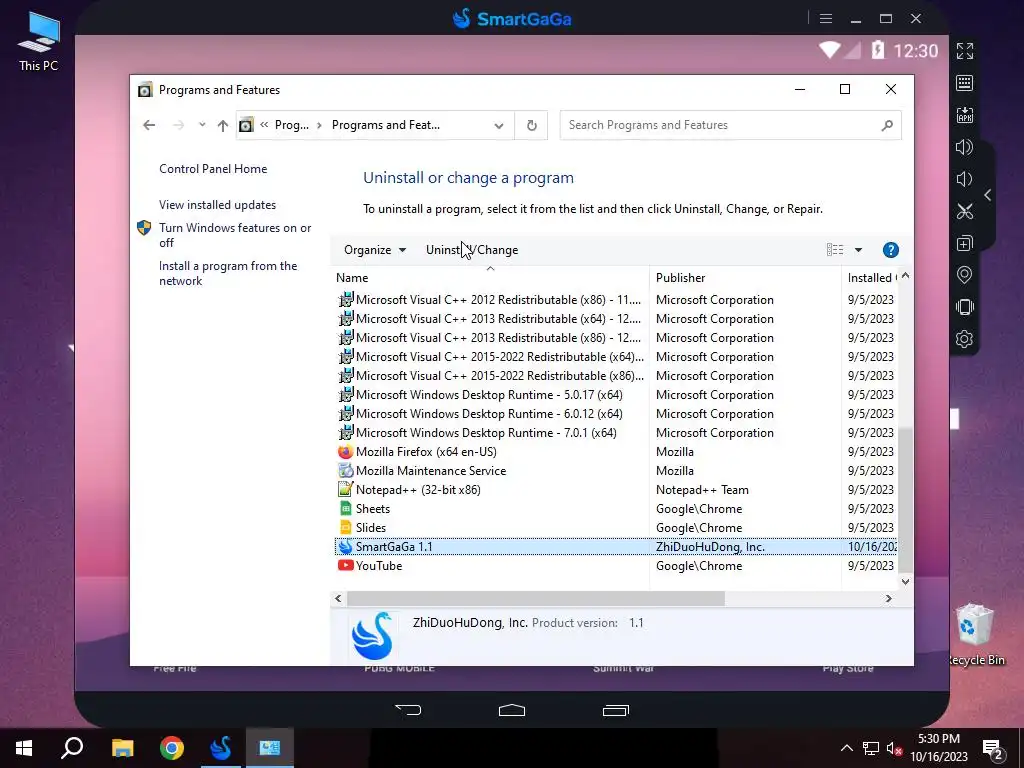
Task: Click the shake device icon in sidebar
Action: [965, 307]
